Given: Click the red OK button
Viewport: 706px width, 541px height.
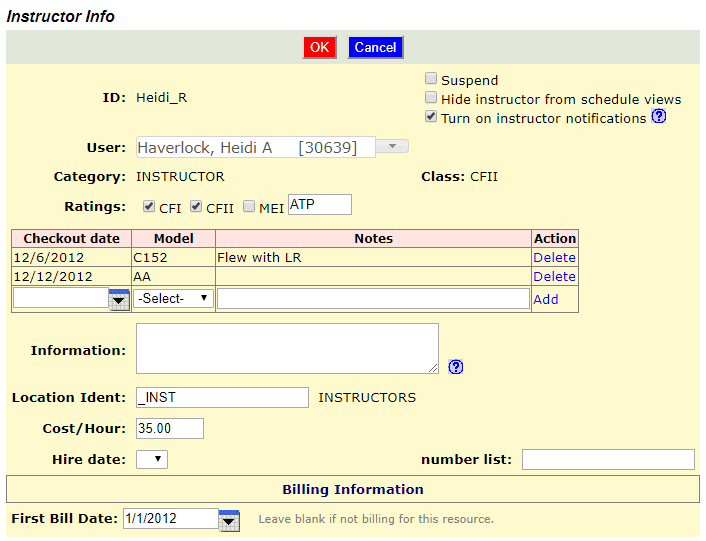Looking at the screenshot, I should pos(320,47).
